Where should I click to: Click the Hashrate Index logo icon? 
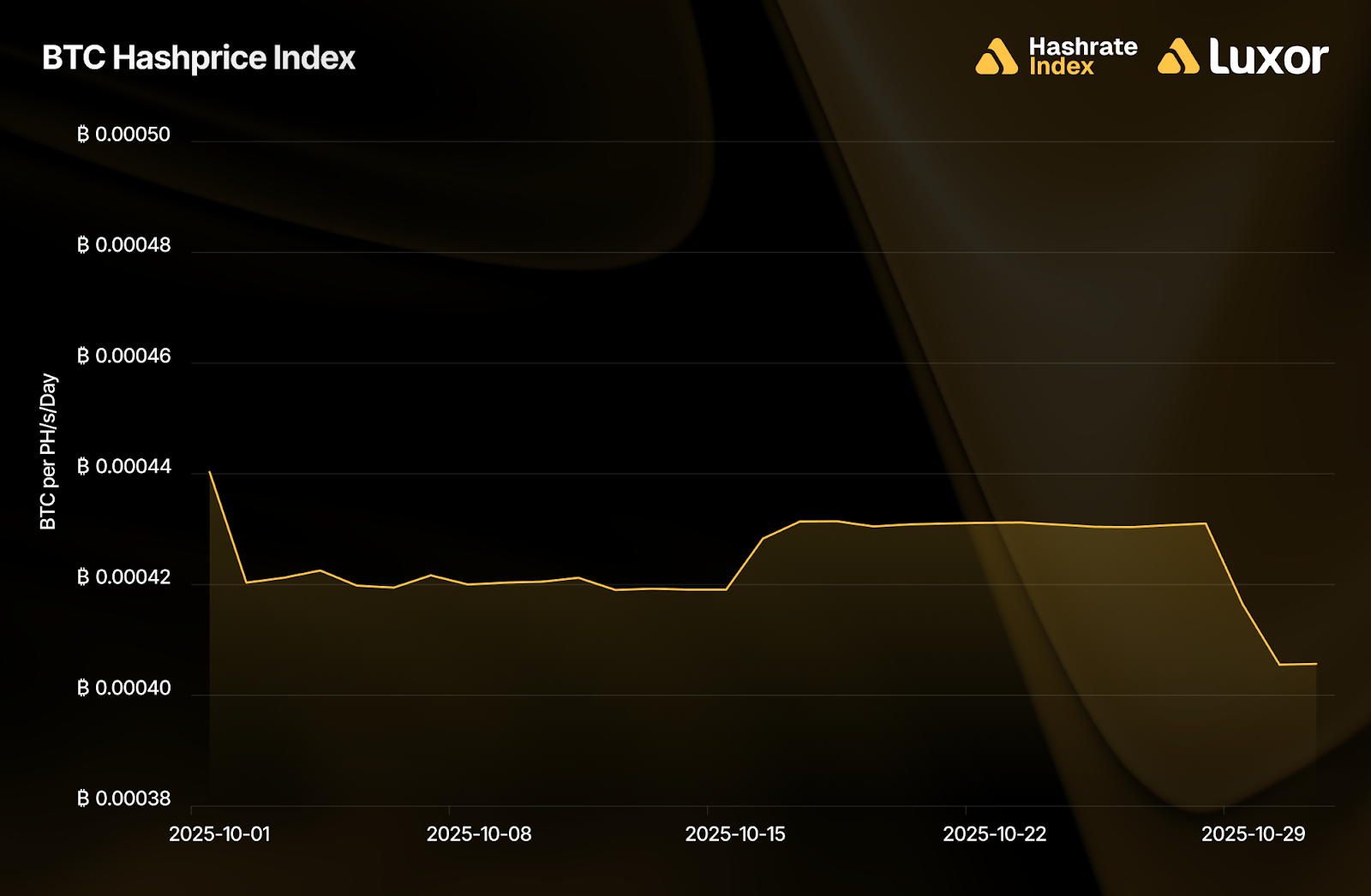click(997, 57)
